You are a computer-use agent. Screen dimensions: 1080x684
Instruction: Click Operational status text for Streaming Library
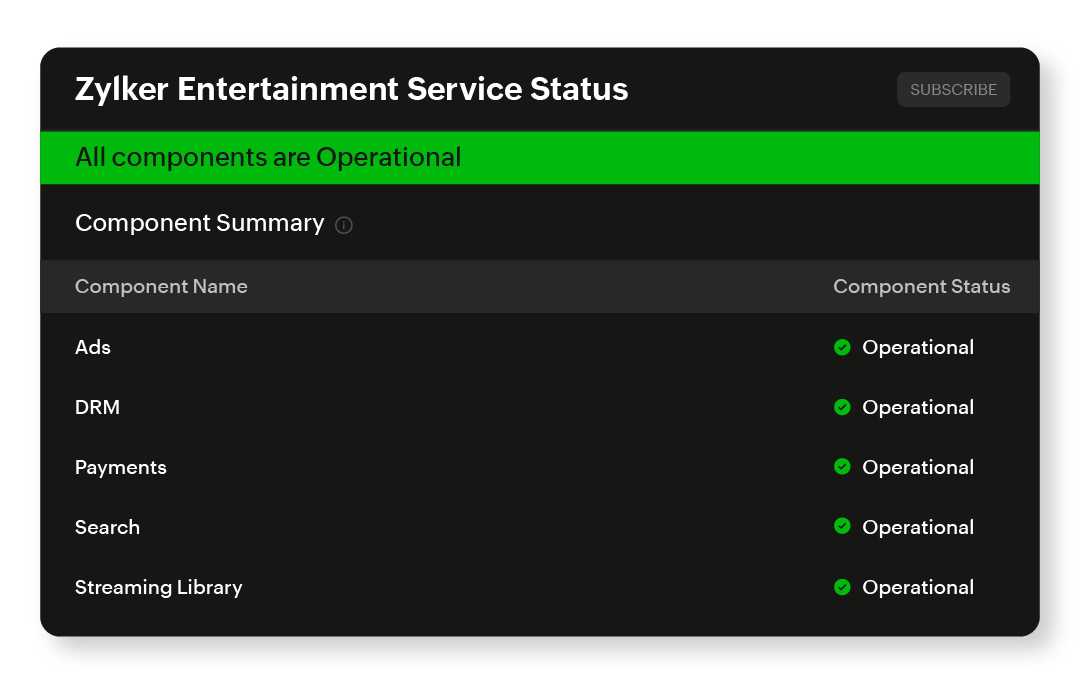click(917, 587)
